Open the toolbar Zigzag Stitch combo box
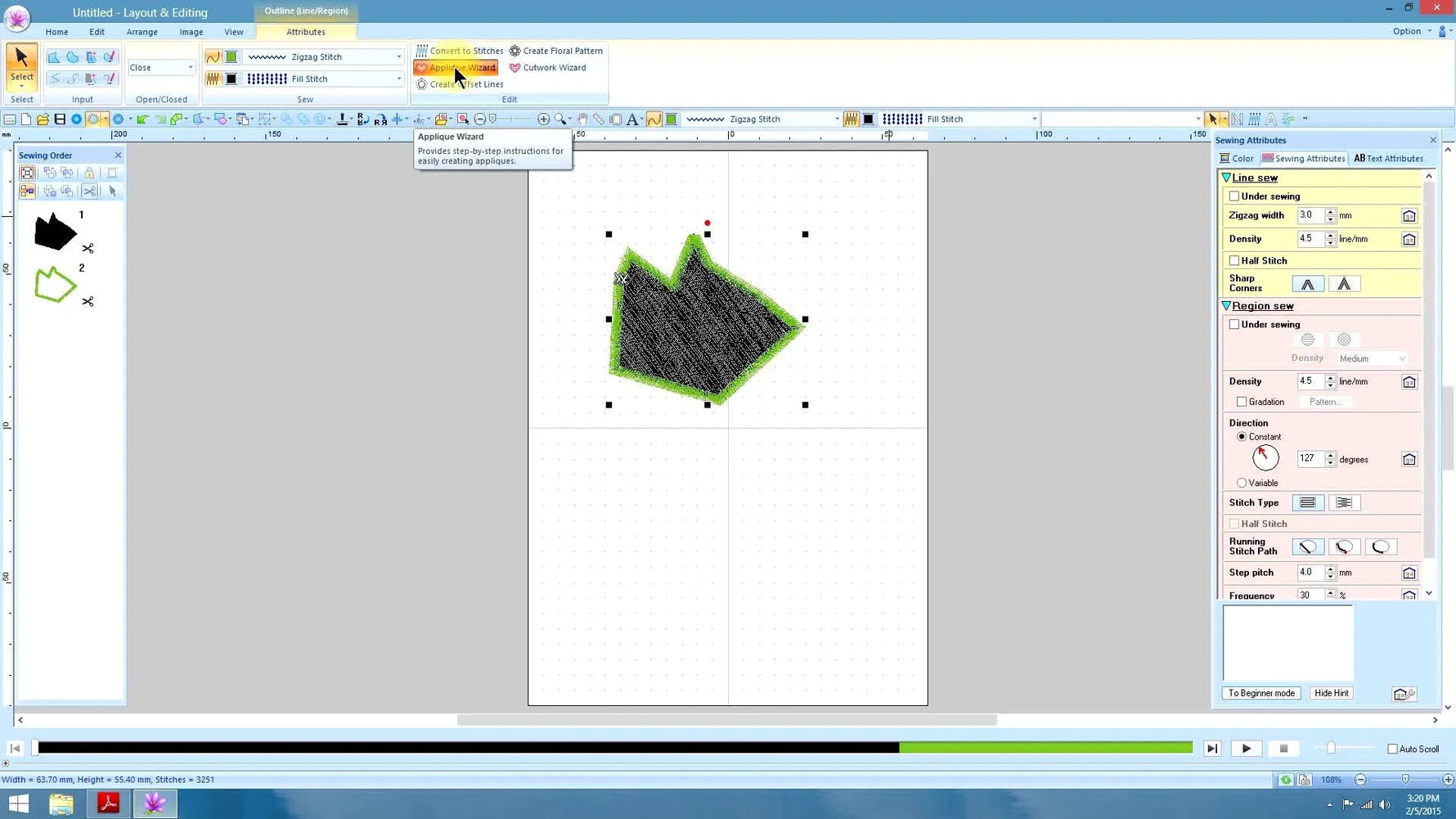The image size is (1456, 819). [x=762, y=119]
